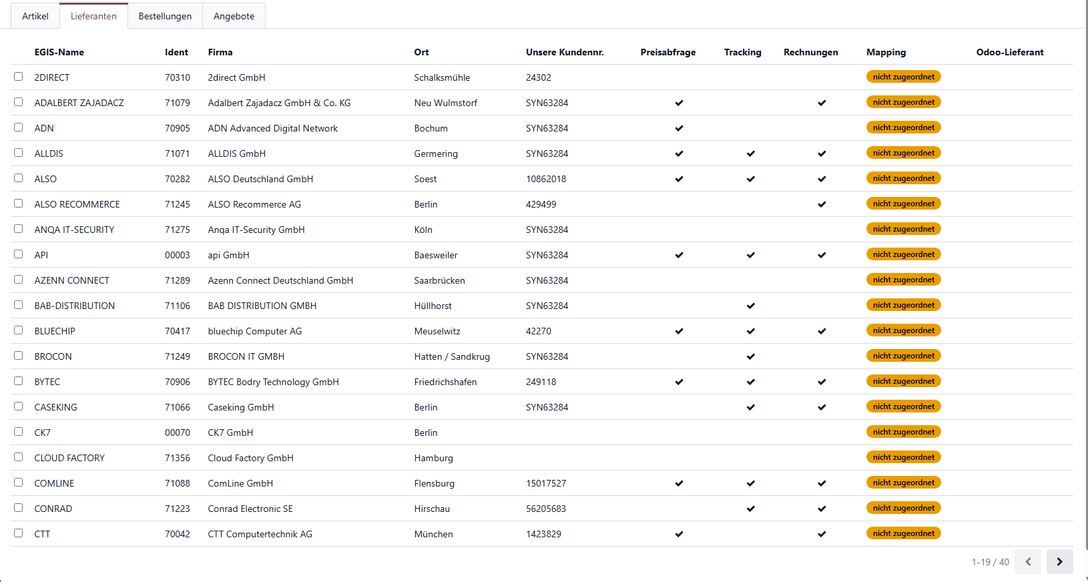1088x582 pixels.
Task: Click nicht zugeordnet badge for ANQA IT-SECURITY
Action: point(903,229)
